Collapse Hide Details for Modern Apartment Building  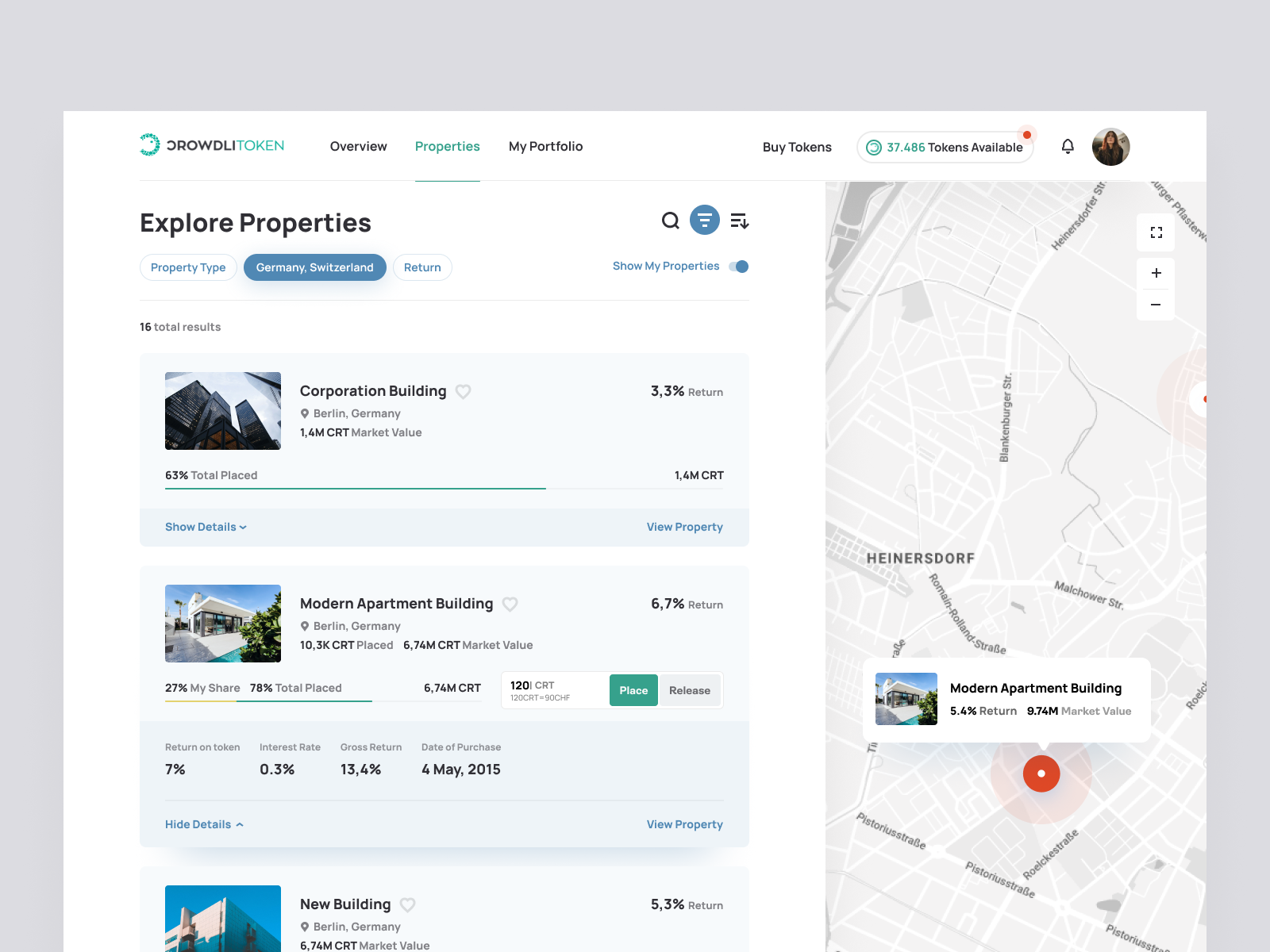pyautogui.click(x=202, y=824)
